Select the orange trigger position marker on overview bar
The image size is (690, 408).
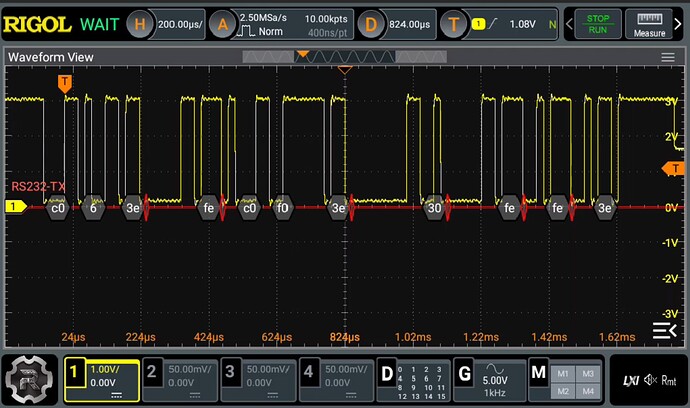point(302,54)
